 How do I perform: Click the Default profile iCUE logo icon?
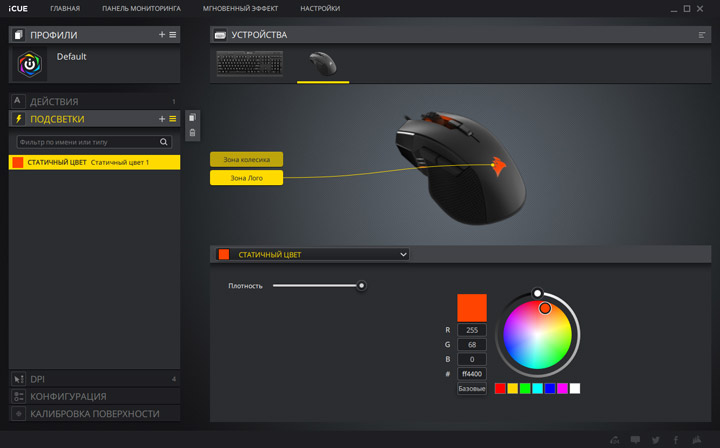click(x=29, y=64)
